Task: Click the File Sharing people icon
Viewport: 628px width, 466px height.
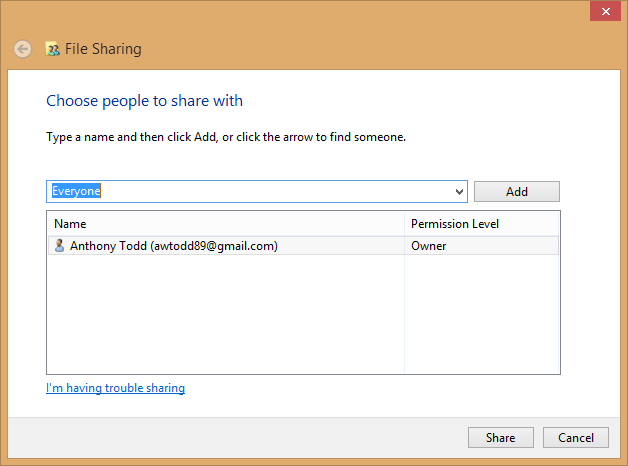Action: tap(53, 49)
